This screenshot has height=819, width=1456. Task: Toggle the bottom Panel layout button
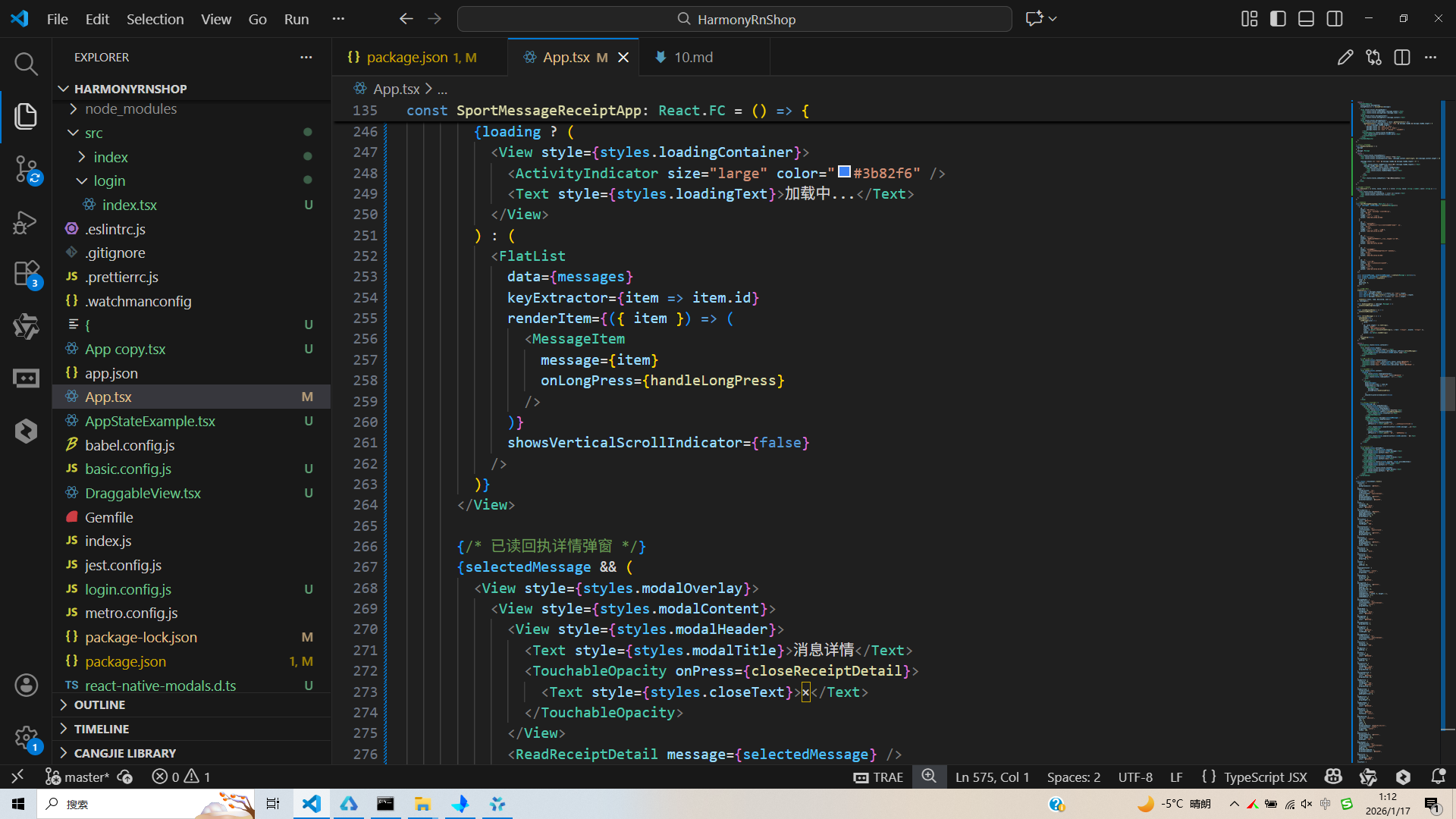point(1306,19)
